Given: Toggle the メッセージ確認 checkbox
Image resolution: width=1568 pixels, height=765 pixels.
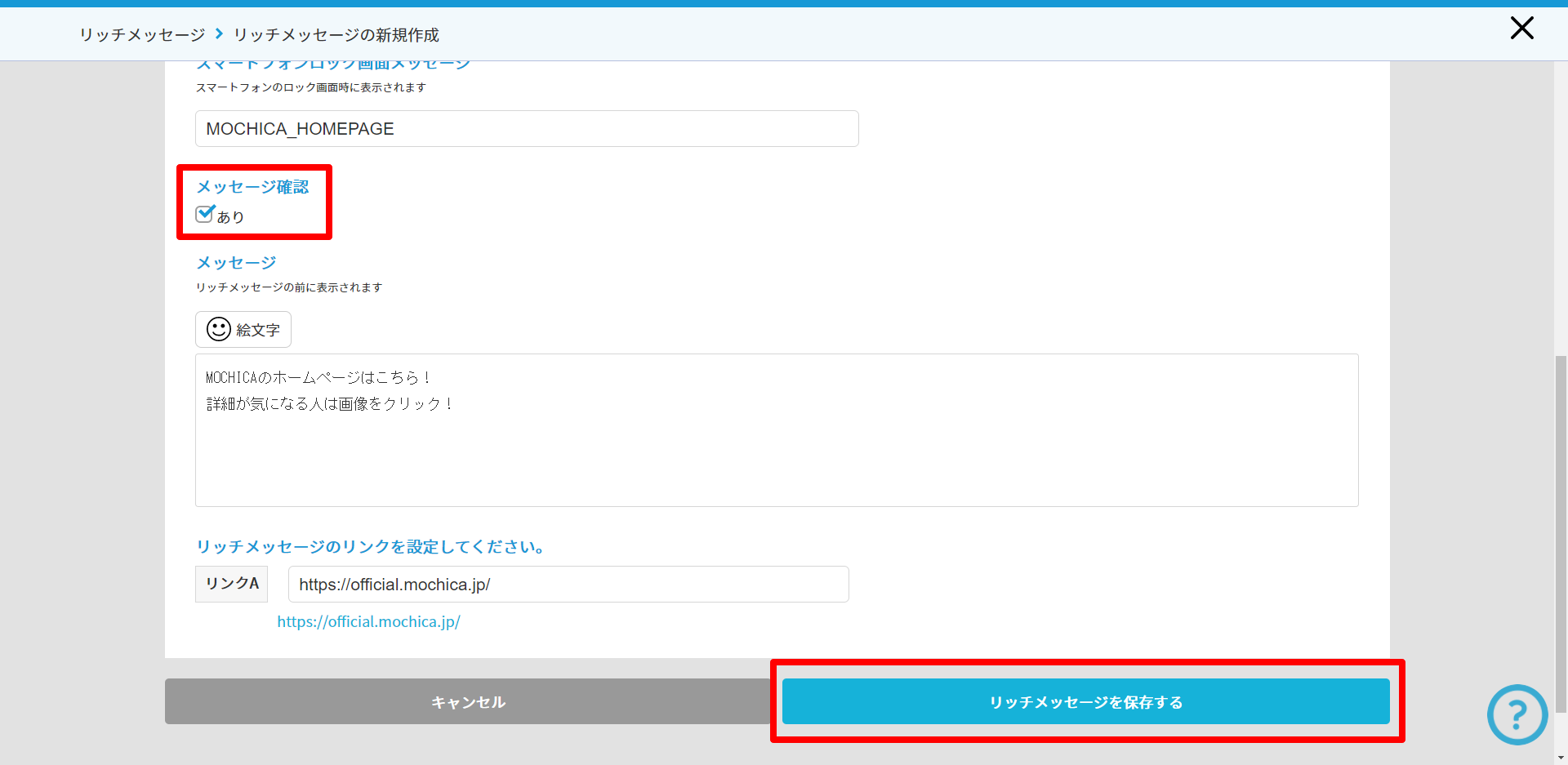Looking at the screenshot, I should coord(204,215).
